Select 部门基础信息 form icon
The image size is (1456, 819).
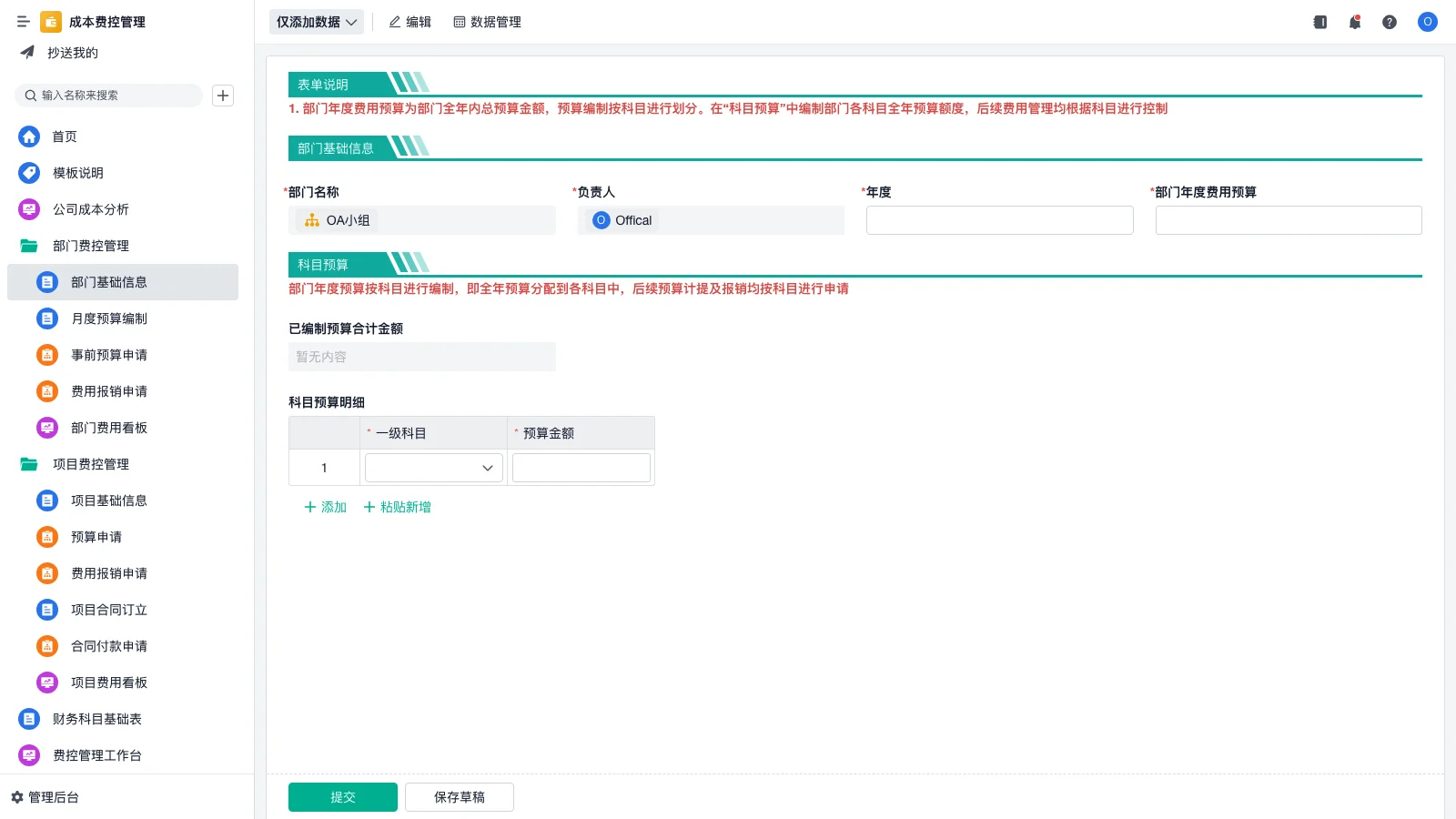[x=47, y=282]
